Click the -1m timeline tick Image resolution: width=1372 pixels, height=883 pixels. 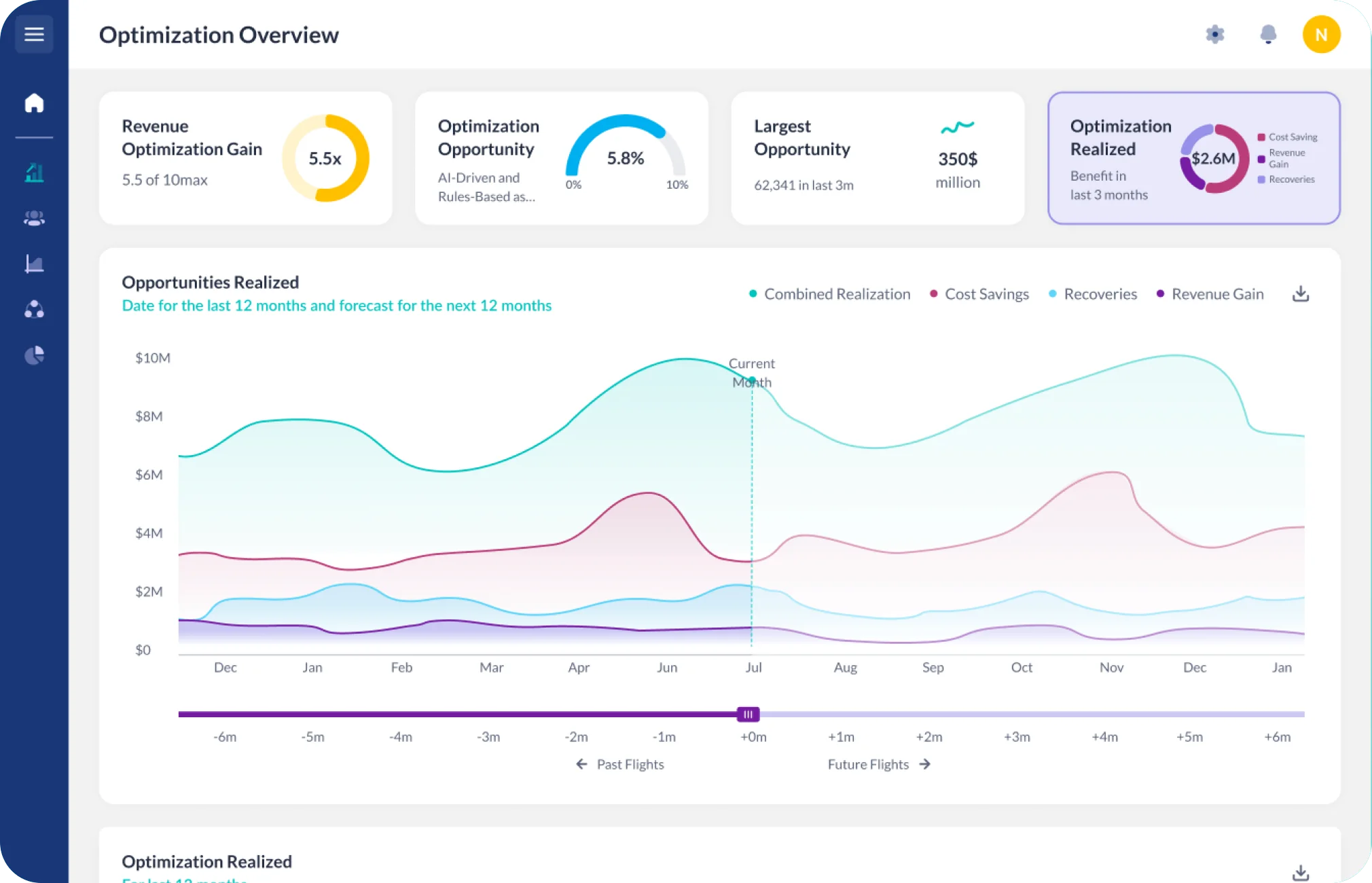click(664, 737)
